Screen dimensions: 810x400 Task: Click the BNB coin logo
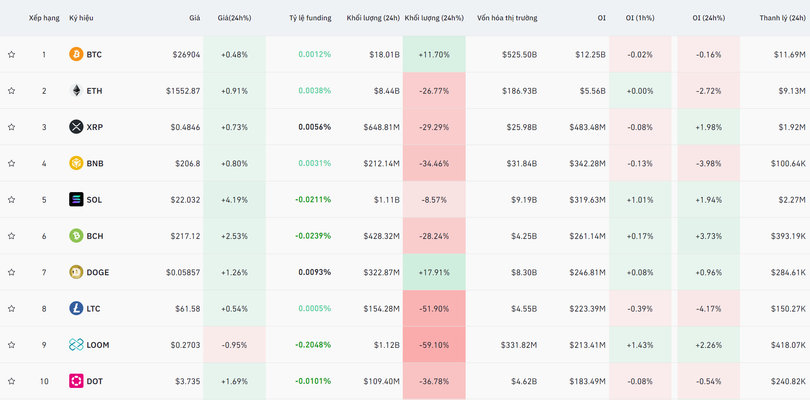[x=76, y=163]
